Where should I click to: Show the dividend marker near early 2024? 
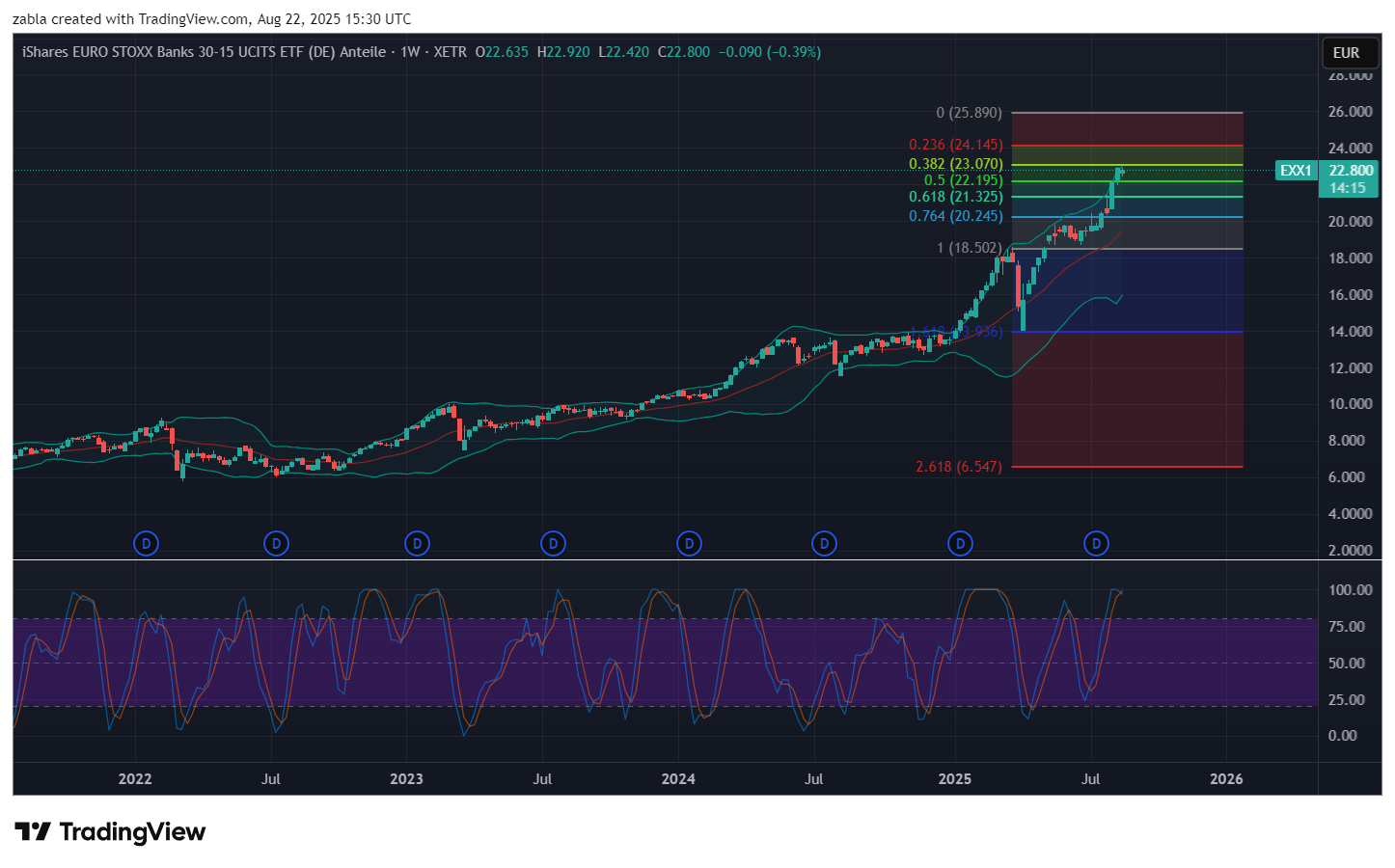689,544
